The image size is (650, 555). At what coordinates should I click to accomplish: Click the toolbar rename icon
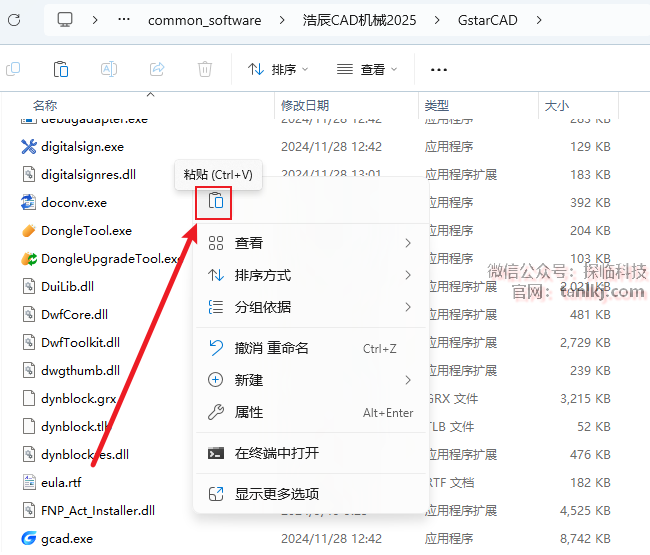click(109, 69)
